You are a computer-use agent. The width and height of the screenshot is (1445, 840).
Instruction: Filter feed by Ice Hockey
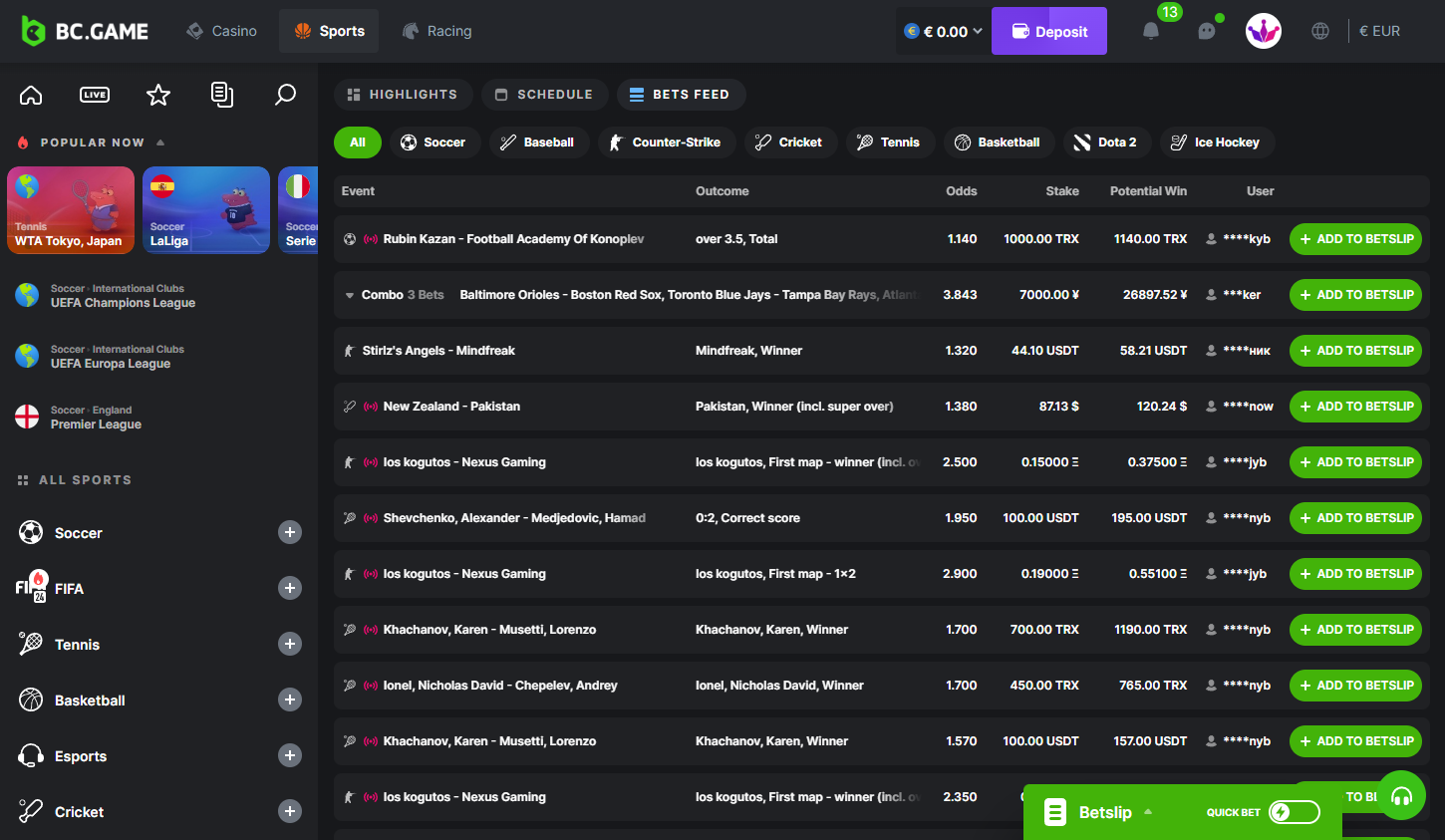(x=1217, y=142)
